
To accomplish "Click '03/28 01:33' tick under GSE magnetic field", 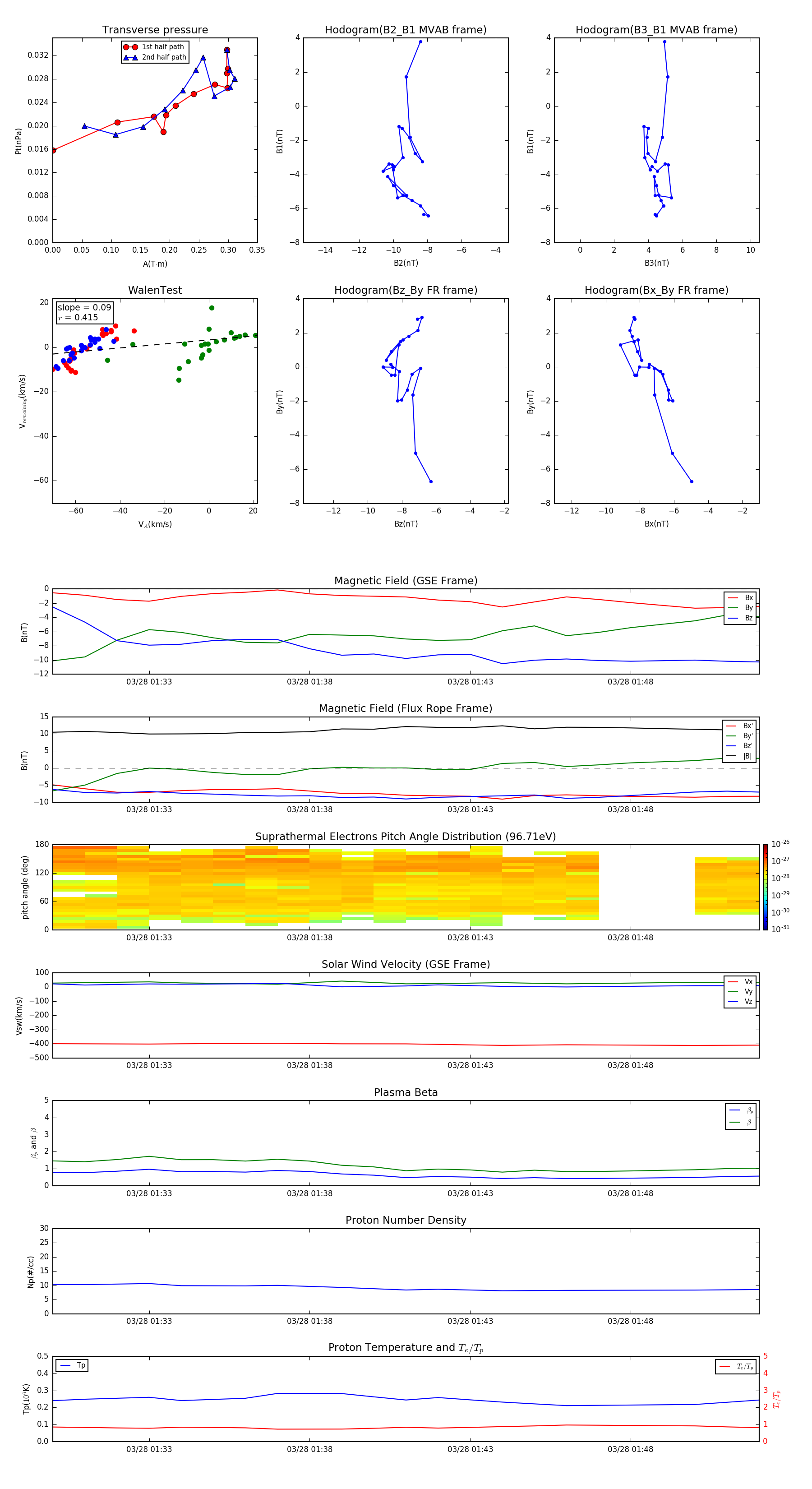I will [149, 682].
